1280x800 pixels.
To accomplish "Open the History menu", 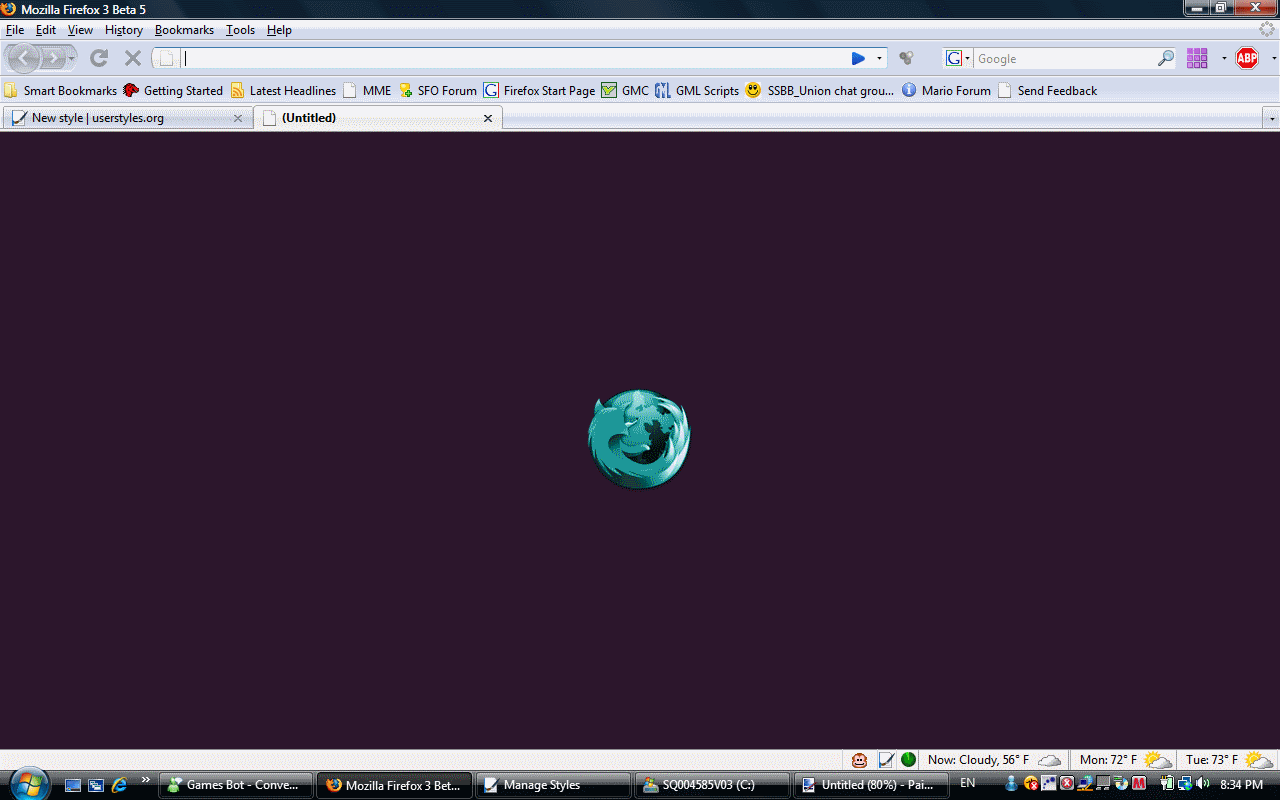I will click(124, 30).
